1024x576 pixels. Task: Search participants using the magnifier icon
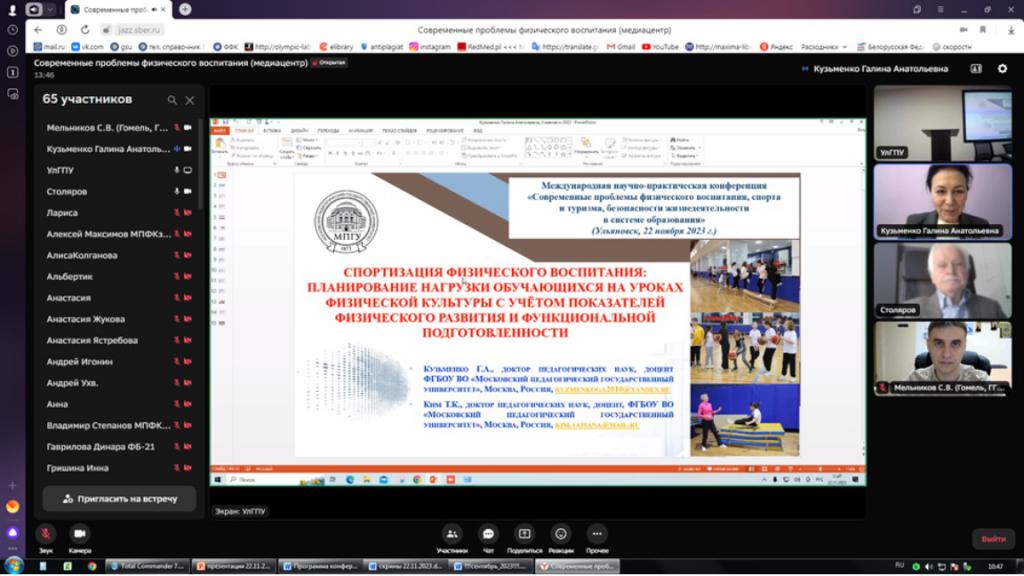tap(172, 100)
